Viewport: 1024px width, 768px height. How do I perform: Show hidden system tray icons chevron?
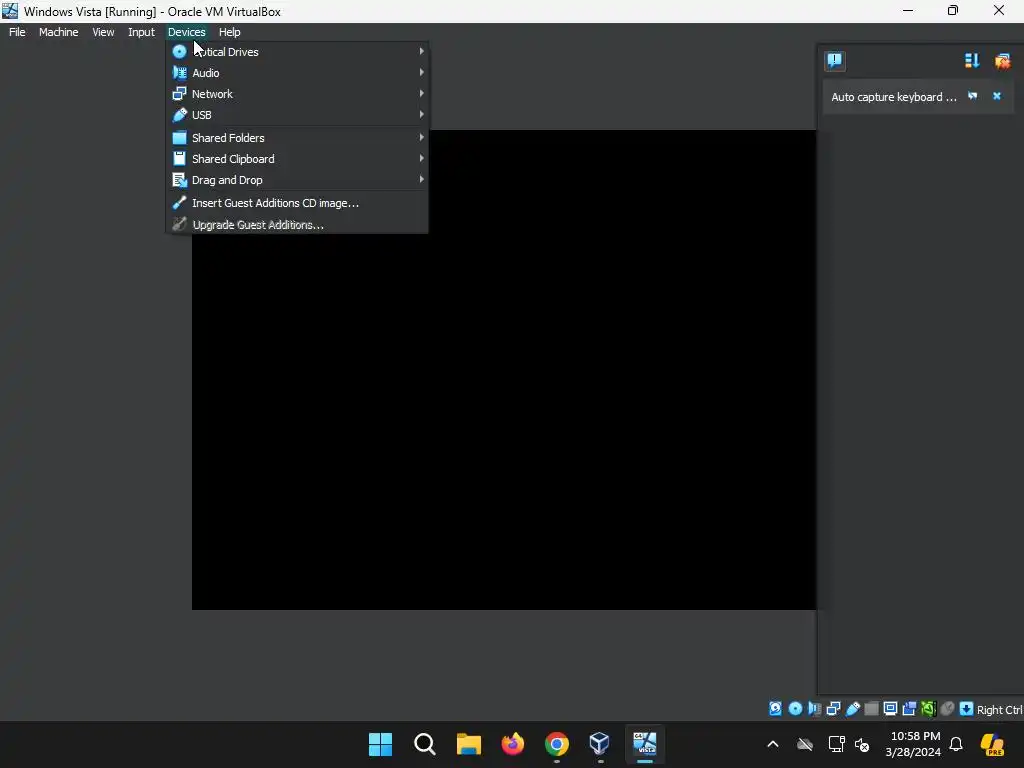(773, 744)
